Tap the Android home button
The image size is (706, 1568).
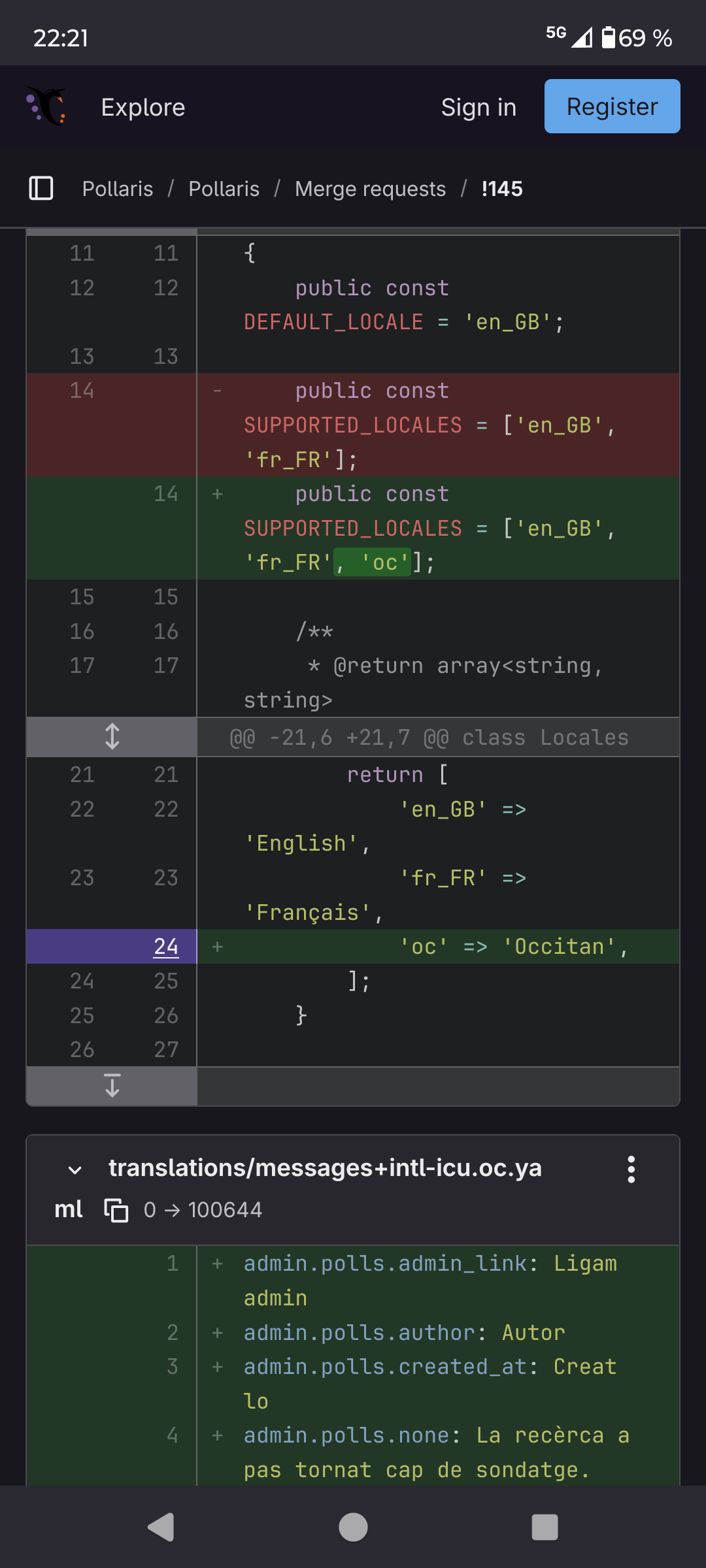[x=353, y=1527]
